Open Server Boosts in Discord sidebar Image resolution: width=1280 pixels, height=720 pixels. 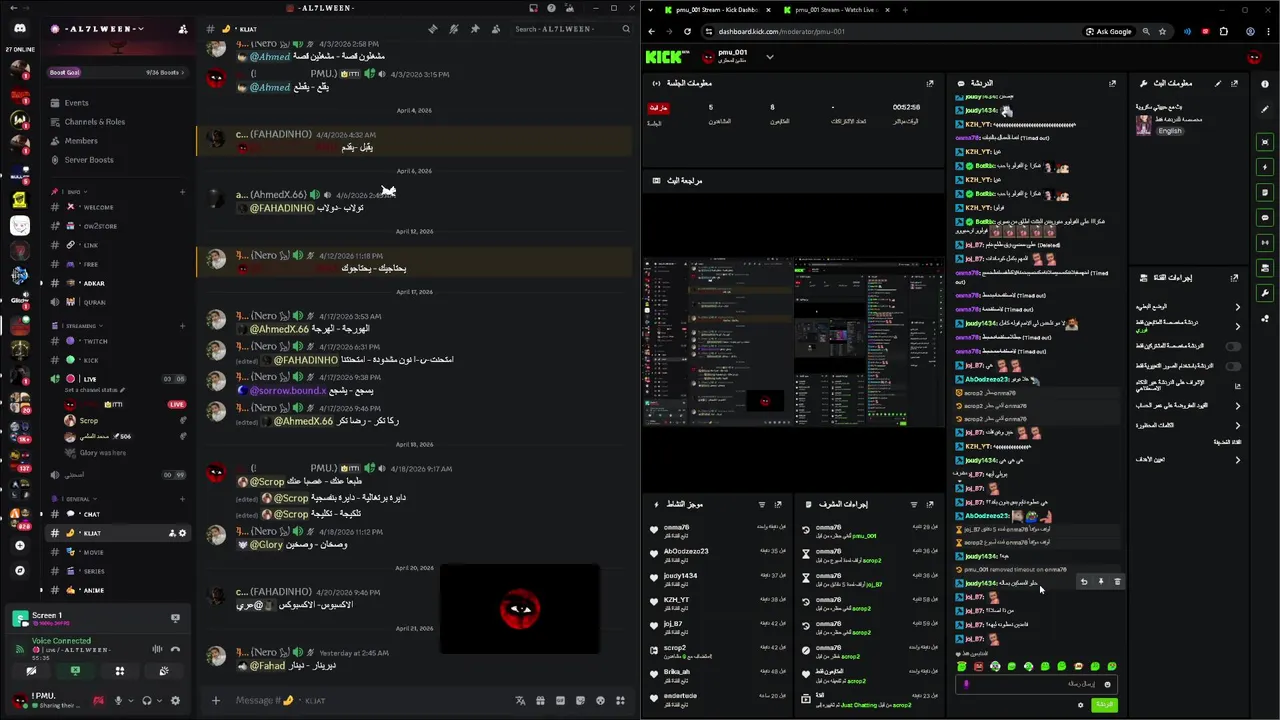pyautogui.click(x=89, y=159)
